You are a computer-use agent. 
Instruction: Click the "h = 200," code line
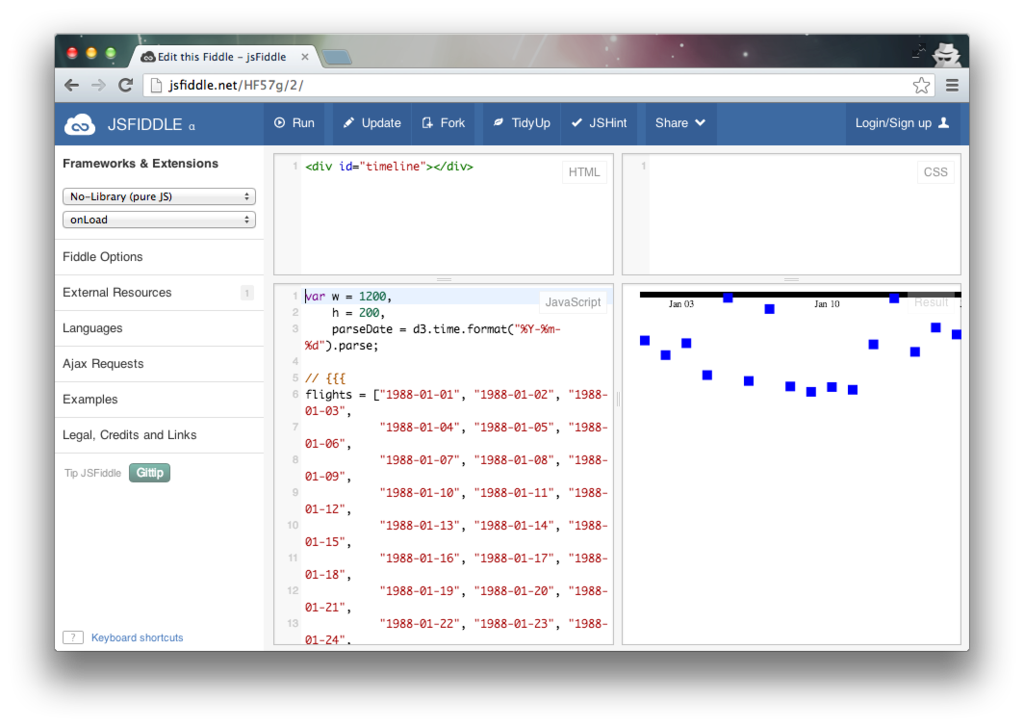point(358,313)
